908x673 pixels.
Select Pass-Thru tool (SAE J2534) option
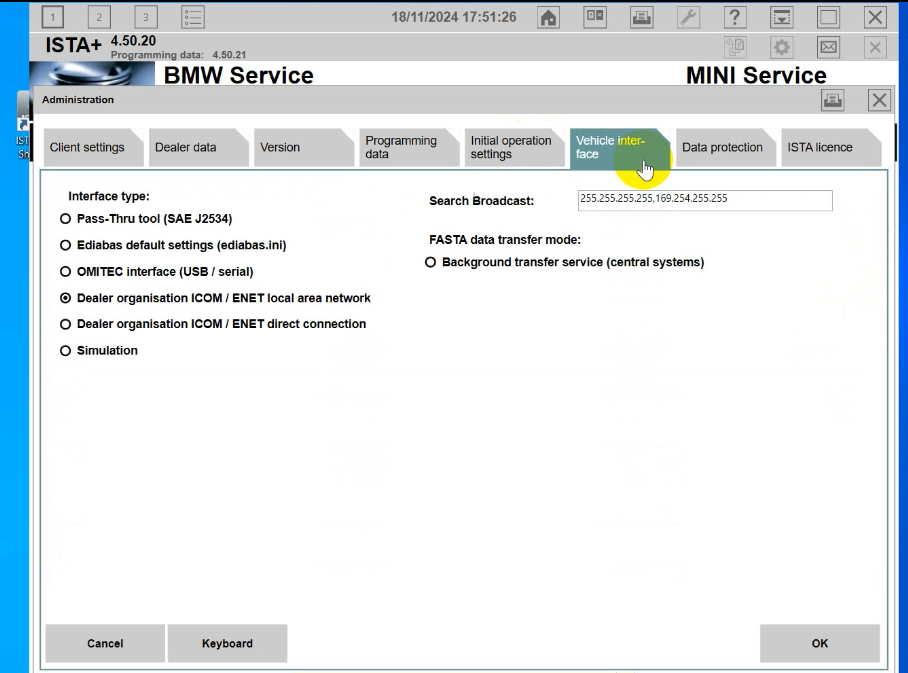[146, 219]
